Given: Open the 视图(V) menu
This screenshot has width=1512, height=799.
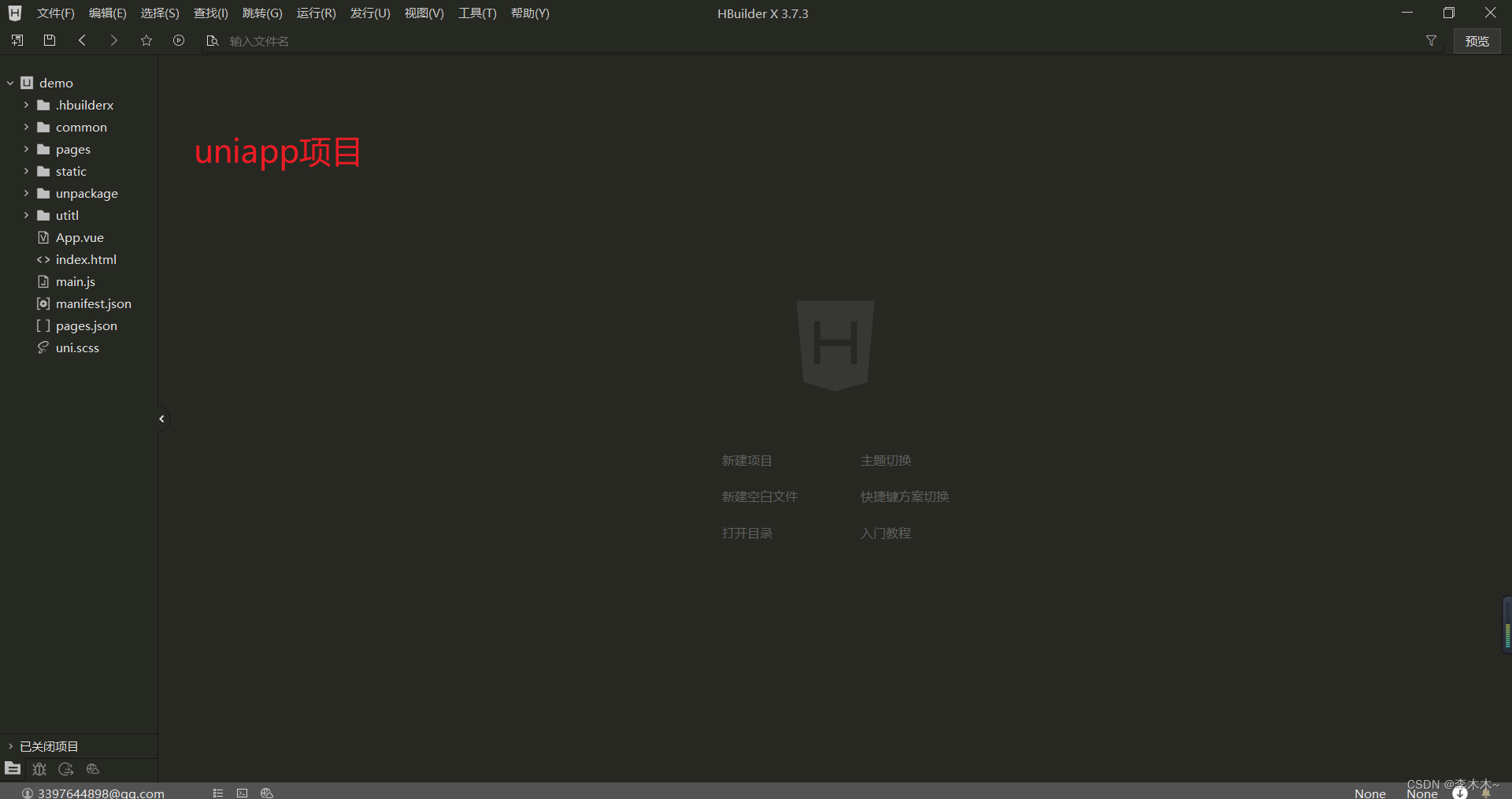Looking at the screenshot, I should coord(424,13).
